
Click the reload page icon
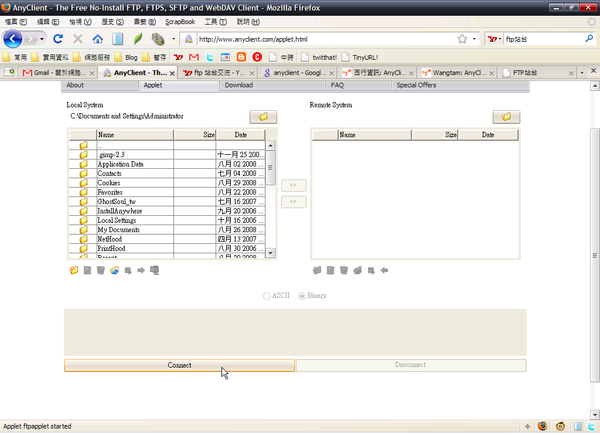coord(58,39)
